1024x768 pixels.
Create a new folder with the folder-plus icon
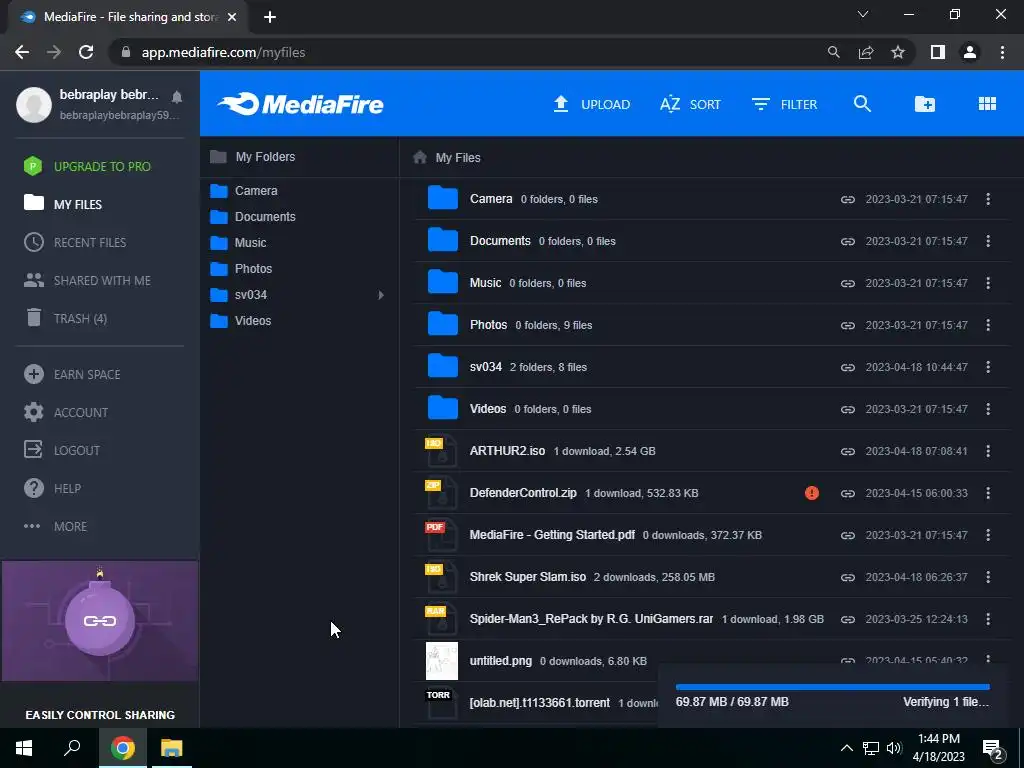pyautogui.click(x=925, y=104)
